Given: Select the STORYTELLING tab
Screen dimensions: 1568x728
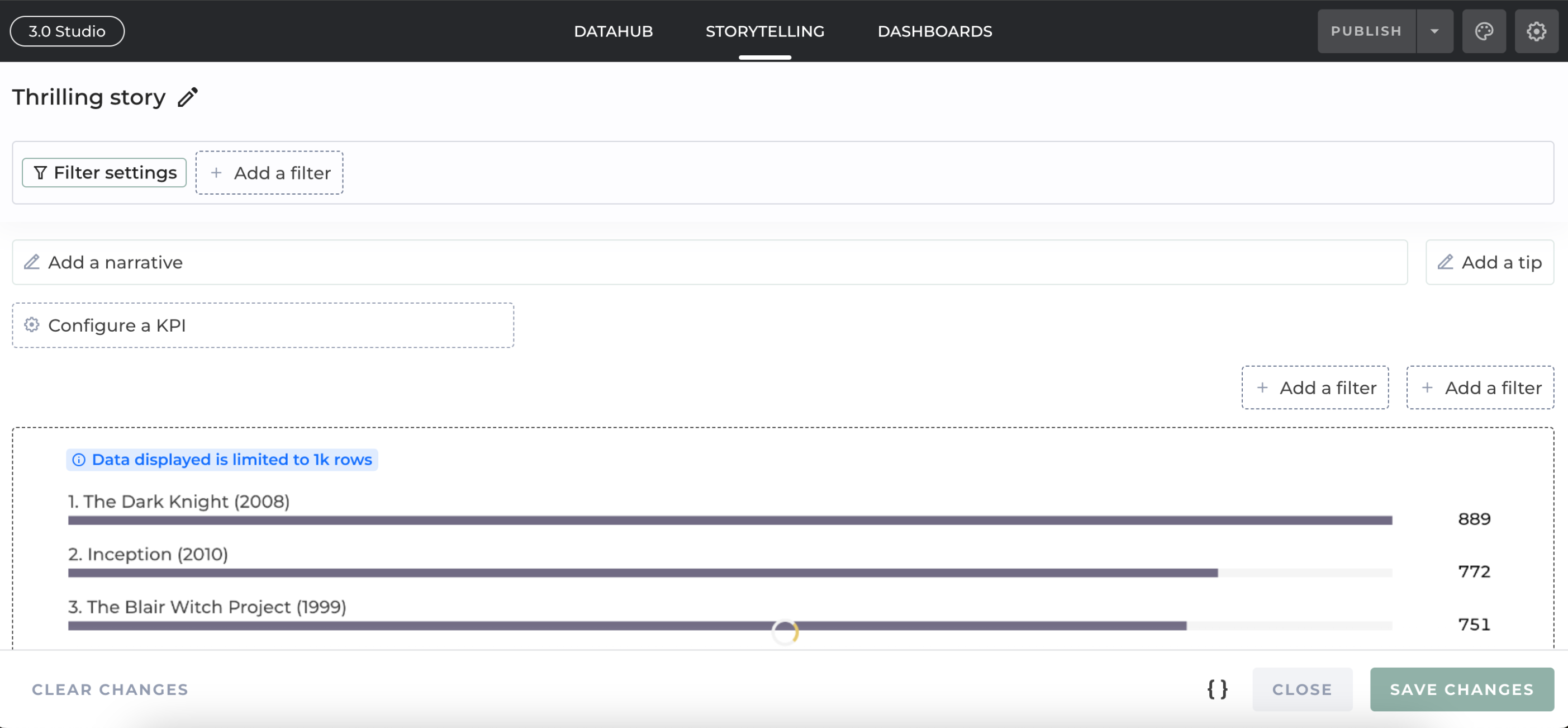Looking at the screenshot, I should pos(764,31).
